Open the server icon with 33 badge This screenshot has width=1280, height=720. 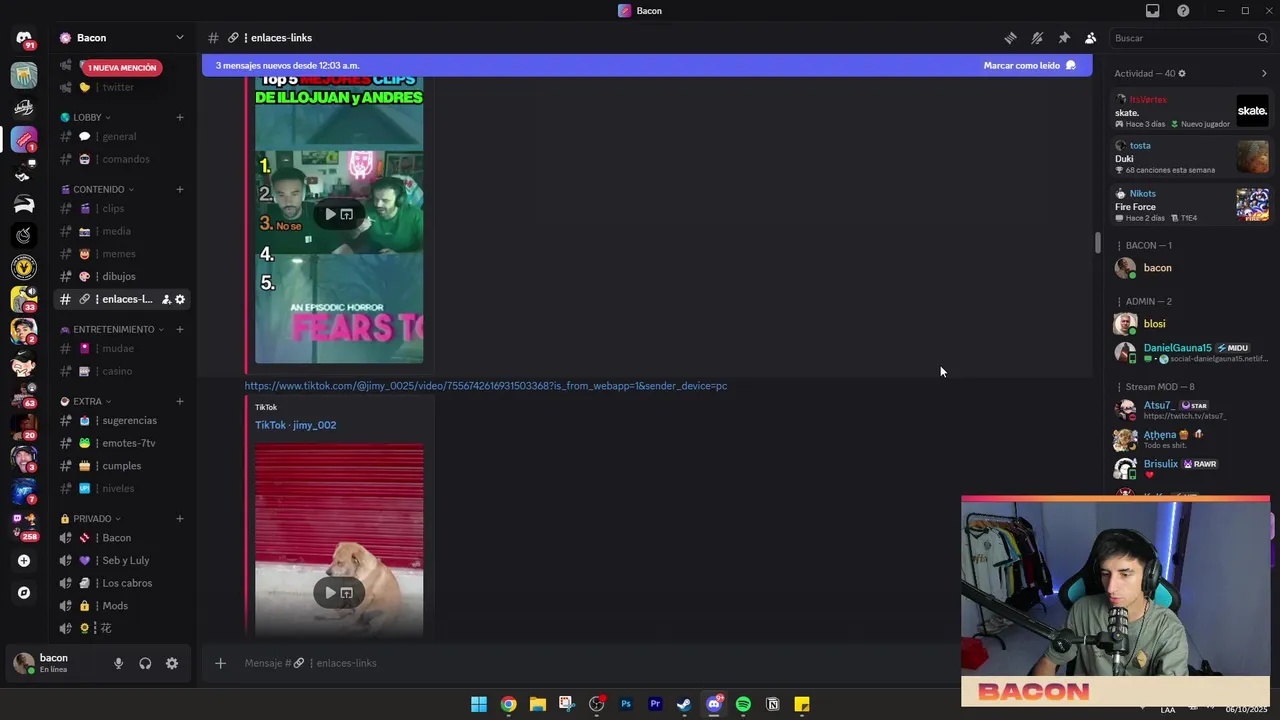tap(24, 299)
